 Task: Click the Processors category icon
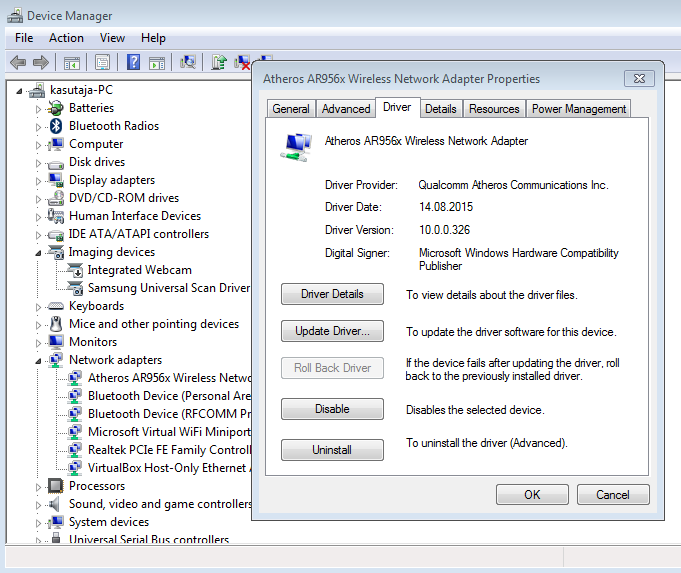pos(56,486)
